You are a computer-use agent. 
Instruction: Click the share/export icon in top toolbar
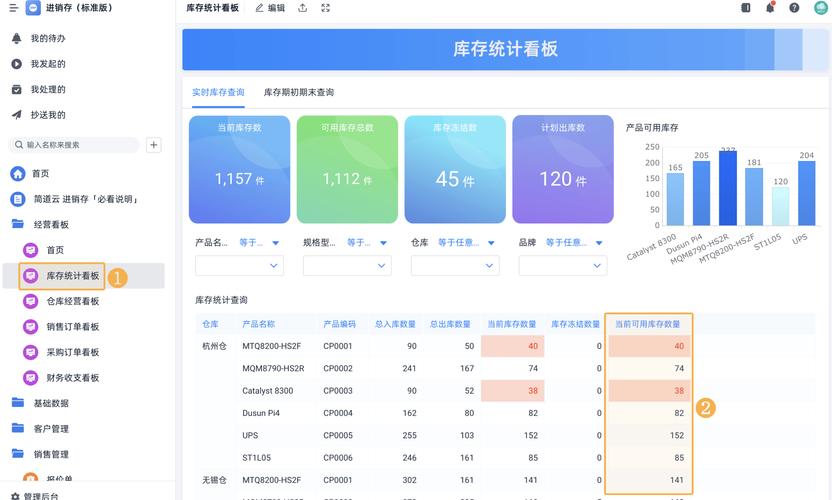coord(302,8)
